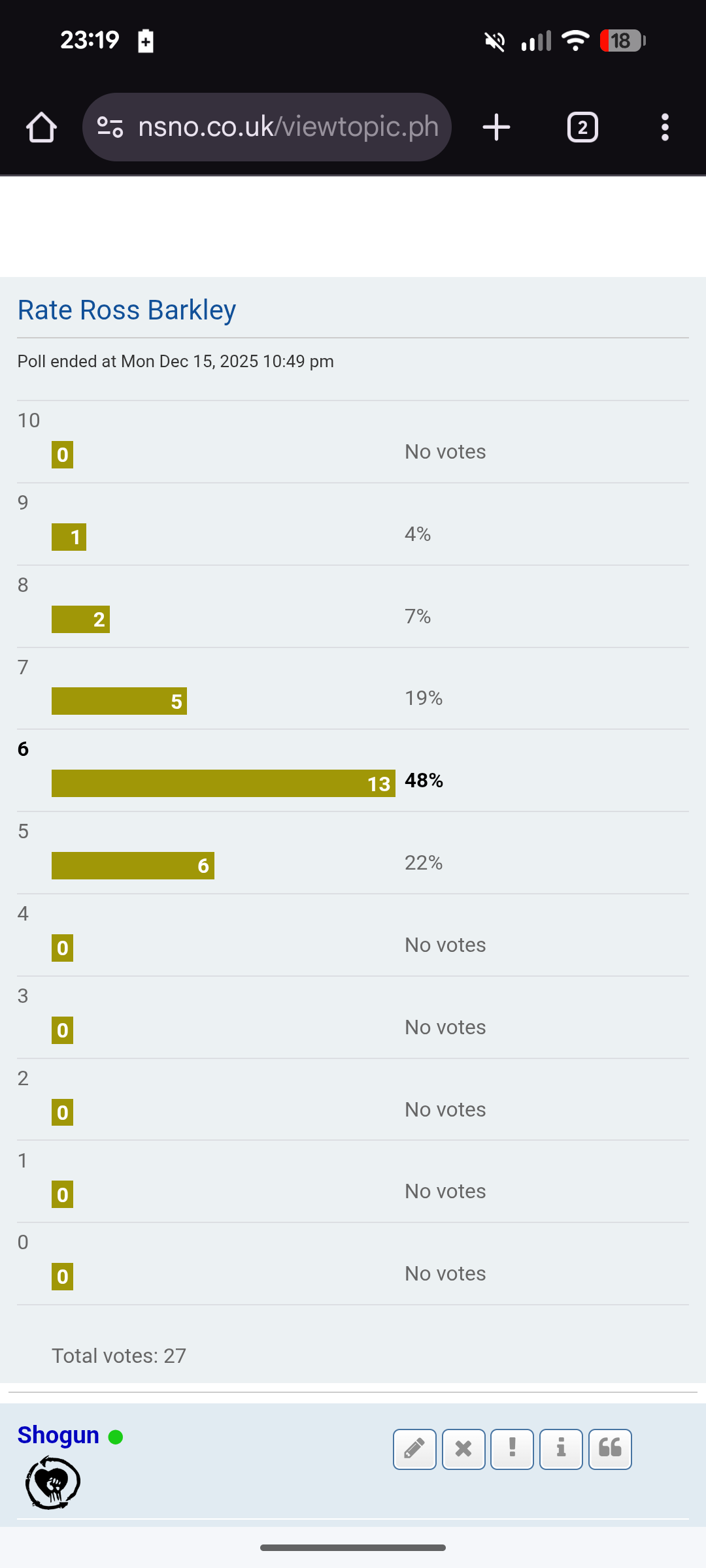Click the 5-vote bar for rating 7

pos(119,701)
